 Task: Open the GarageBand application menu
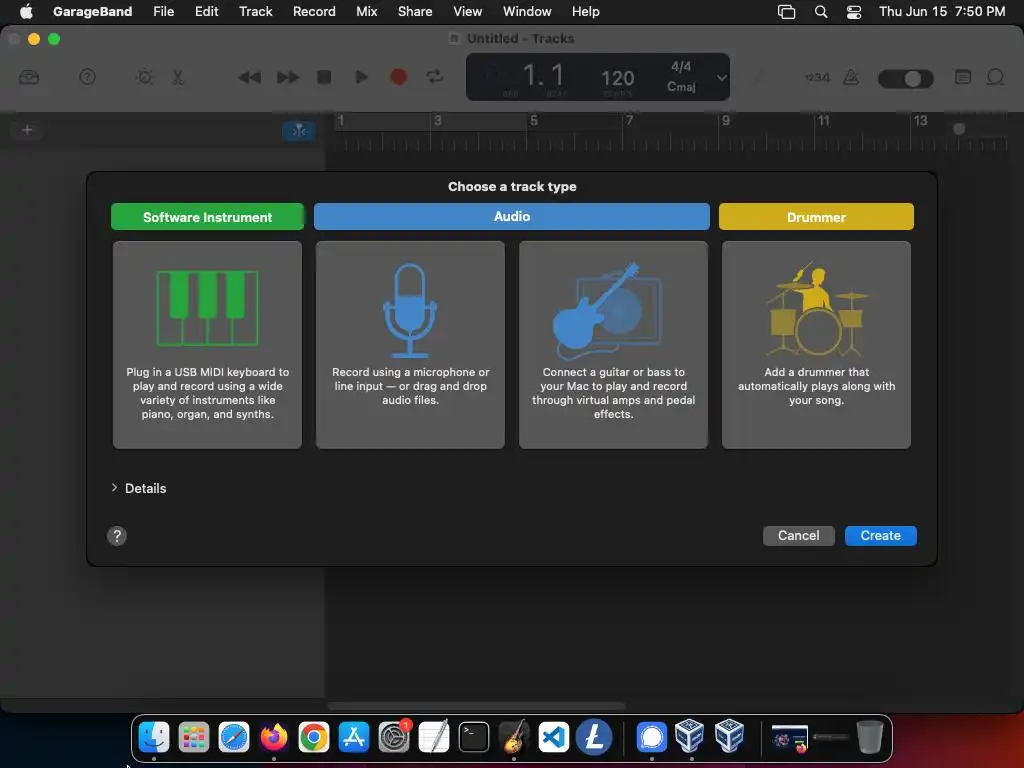click(x=92, y=11)
